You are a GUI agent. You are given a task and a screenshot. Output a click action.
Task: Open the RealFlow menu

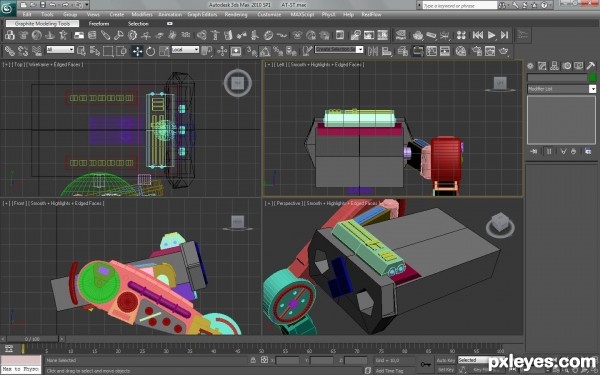(x=371, y=15)
